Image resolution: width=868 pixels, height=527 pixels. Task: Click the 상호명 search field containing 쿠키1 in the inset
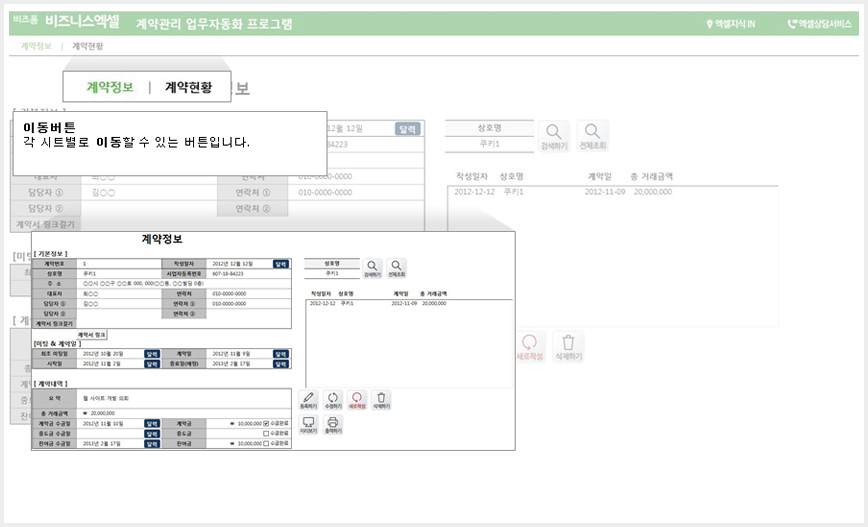[x=332, y=273]
